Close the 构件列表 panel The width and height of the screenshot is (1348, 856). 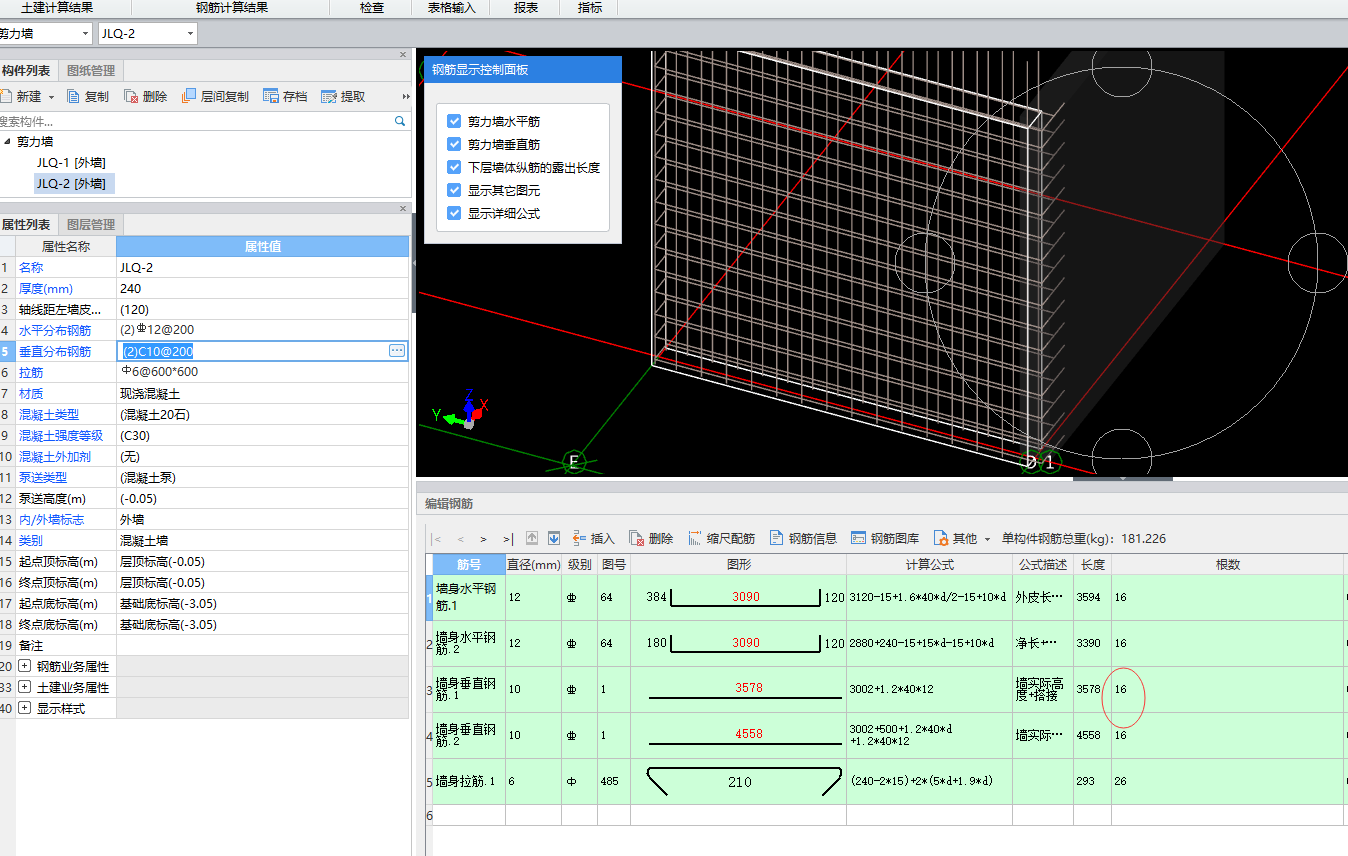click(404, 55)
